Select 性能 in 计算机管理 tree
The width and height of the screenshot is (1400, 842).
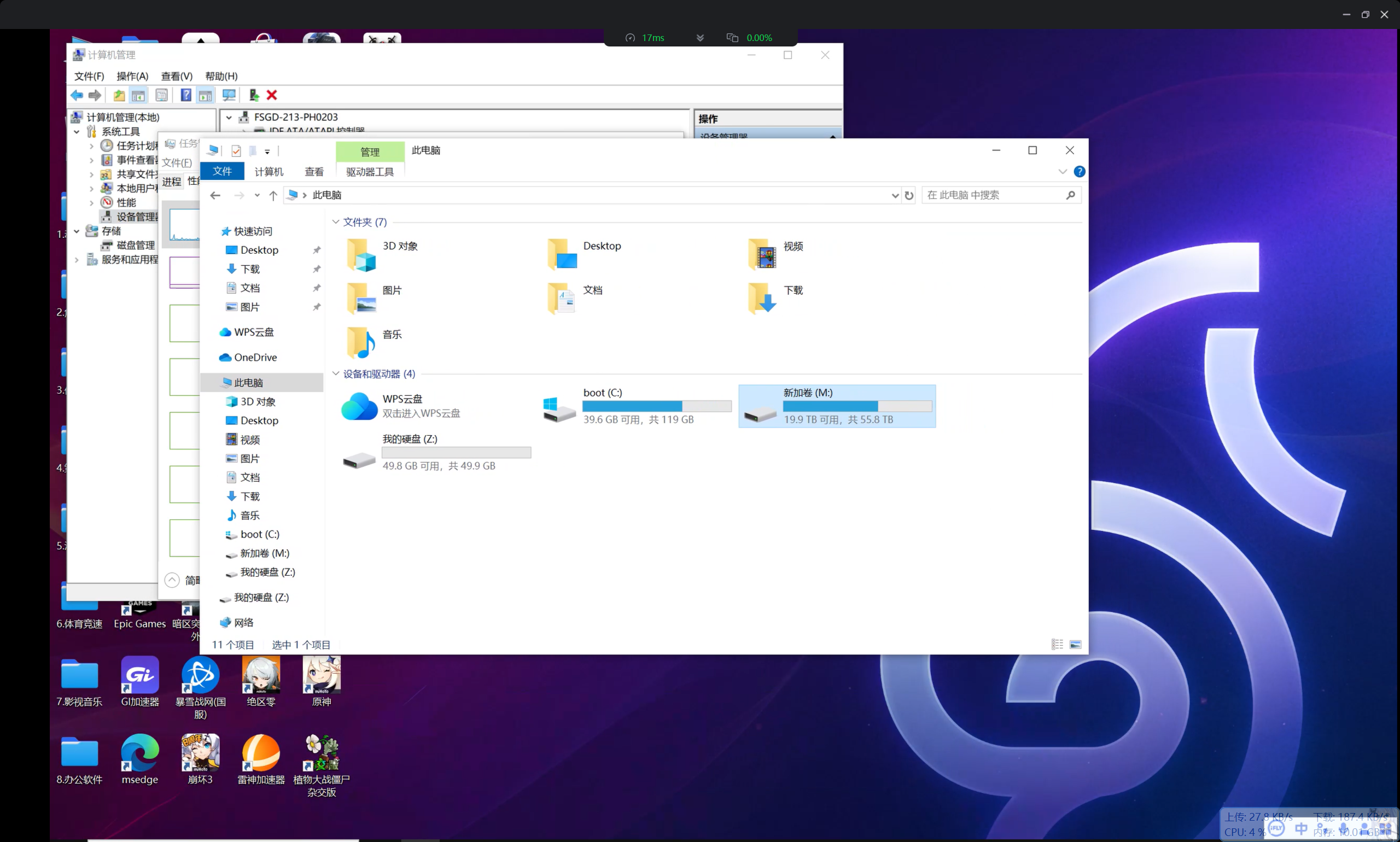tap(119, 202)
